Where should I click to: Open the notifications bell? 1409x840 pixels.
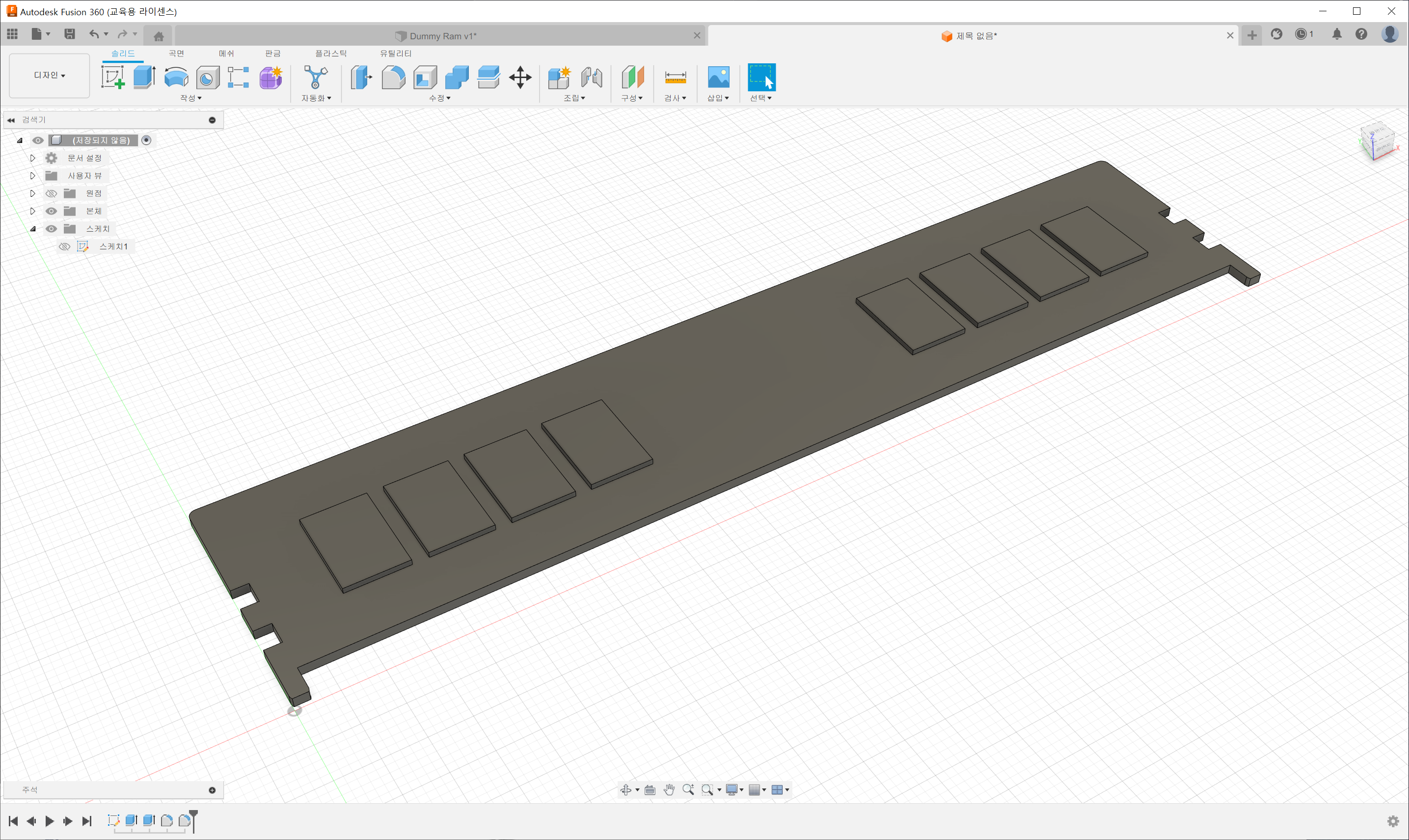click(x=1337, y=34)
